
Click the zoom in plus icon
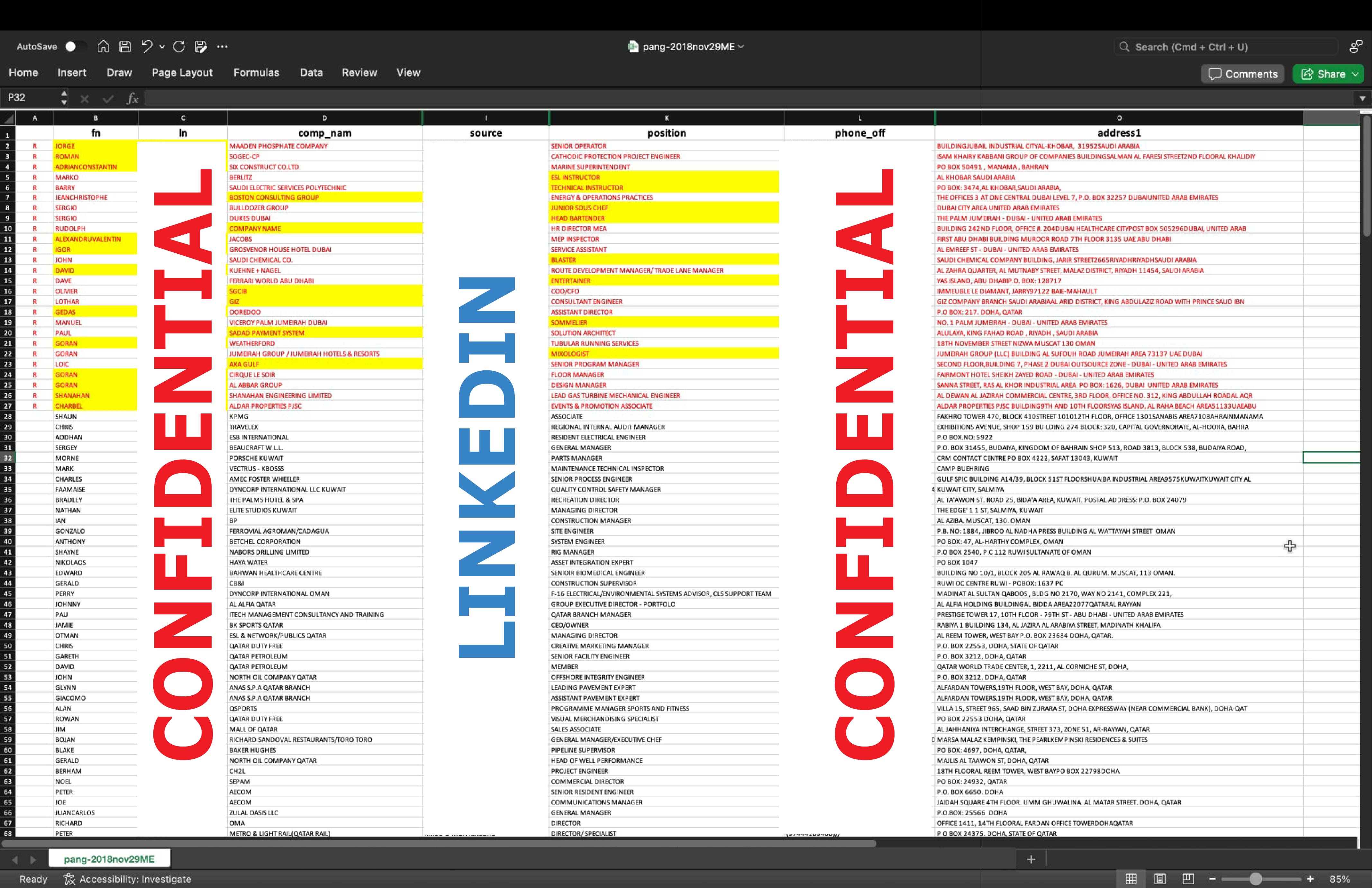(x=1310, y=879)
